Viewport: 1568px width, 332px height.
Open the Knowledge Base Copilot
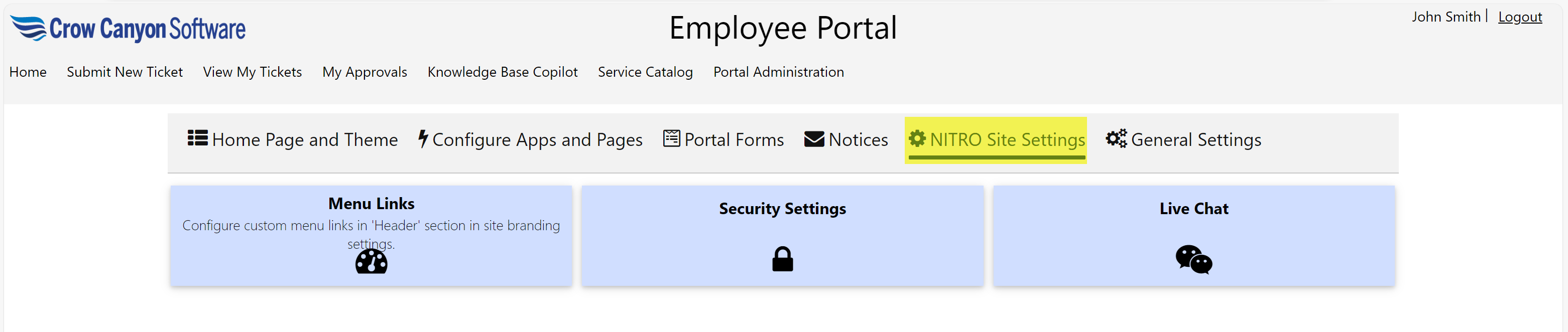pyautogui.click(x=503, y=72)
